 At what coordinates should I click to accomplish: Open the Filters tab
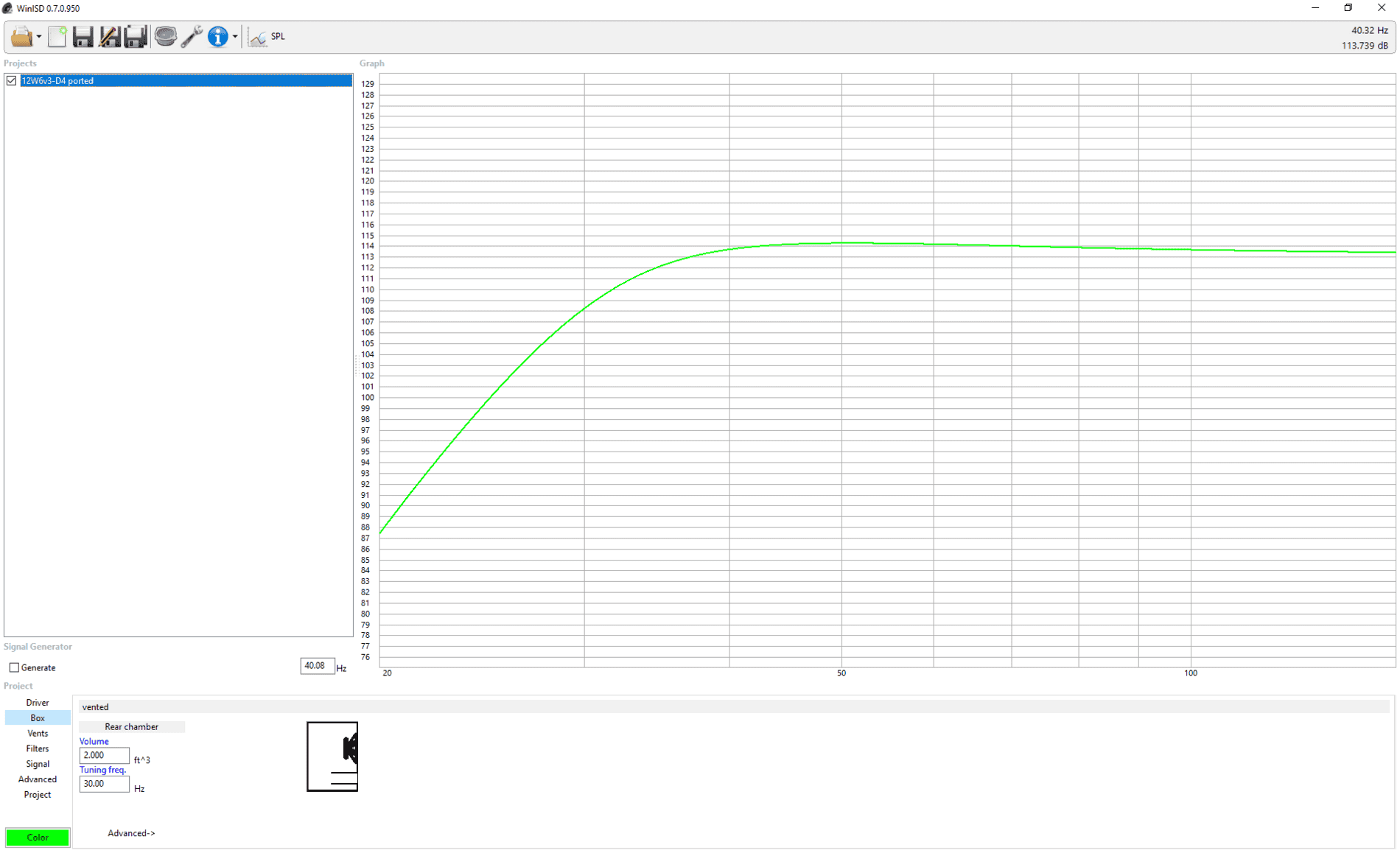(38, 749)
